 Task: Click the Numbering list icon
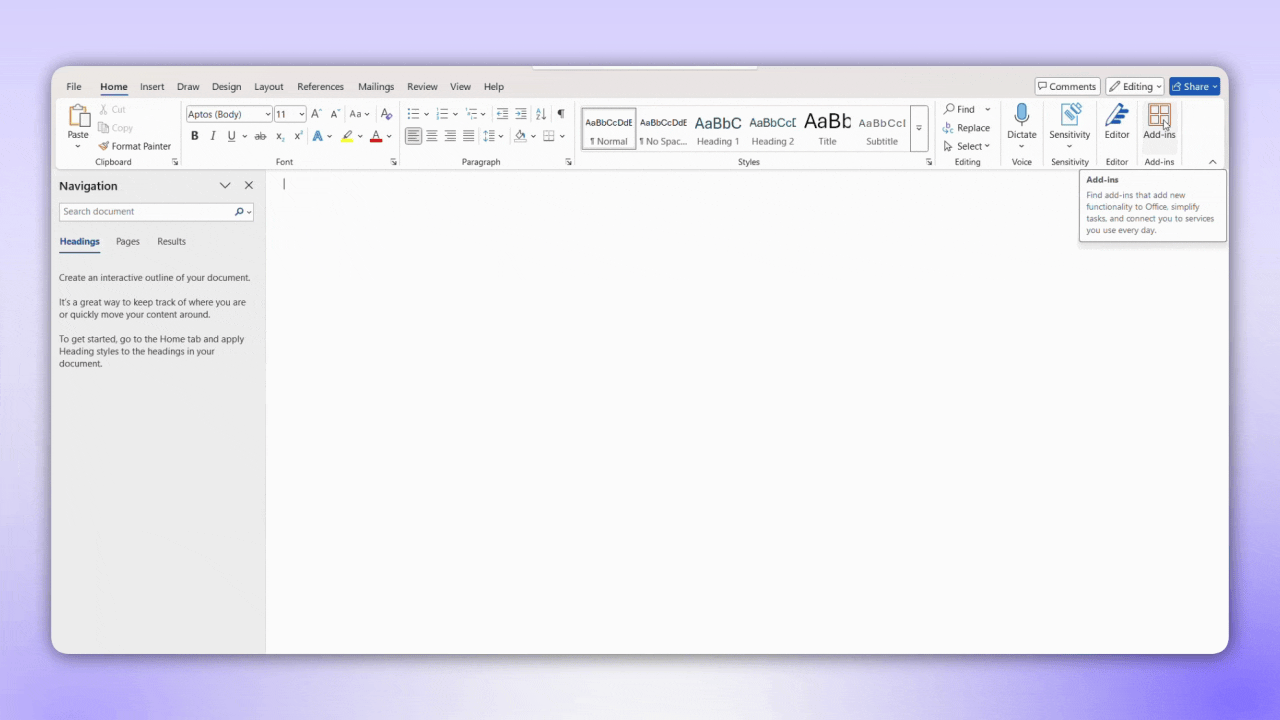coord(442,114)
